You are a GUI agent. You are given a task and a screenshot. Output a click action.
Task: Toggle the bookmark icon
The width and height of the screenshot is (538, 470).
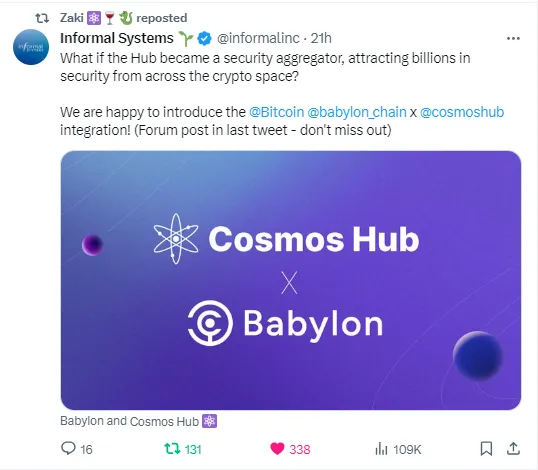[x=486, y=448]
